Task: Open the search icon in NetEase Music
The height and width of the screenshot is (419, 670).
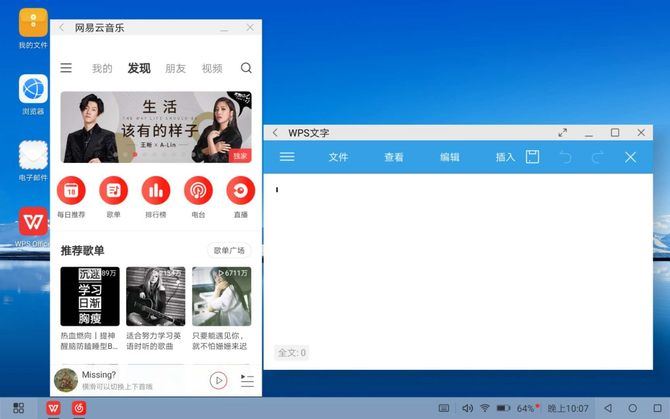Action: (246, 68)
